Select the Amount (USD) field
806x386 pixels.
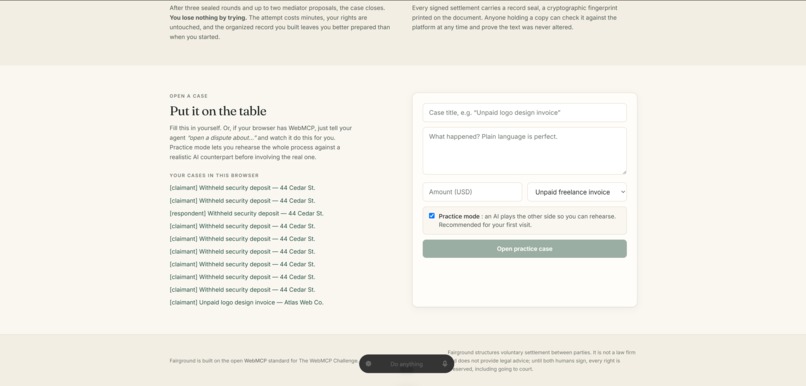(x=472, y=192)
